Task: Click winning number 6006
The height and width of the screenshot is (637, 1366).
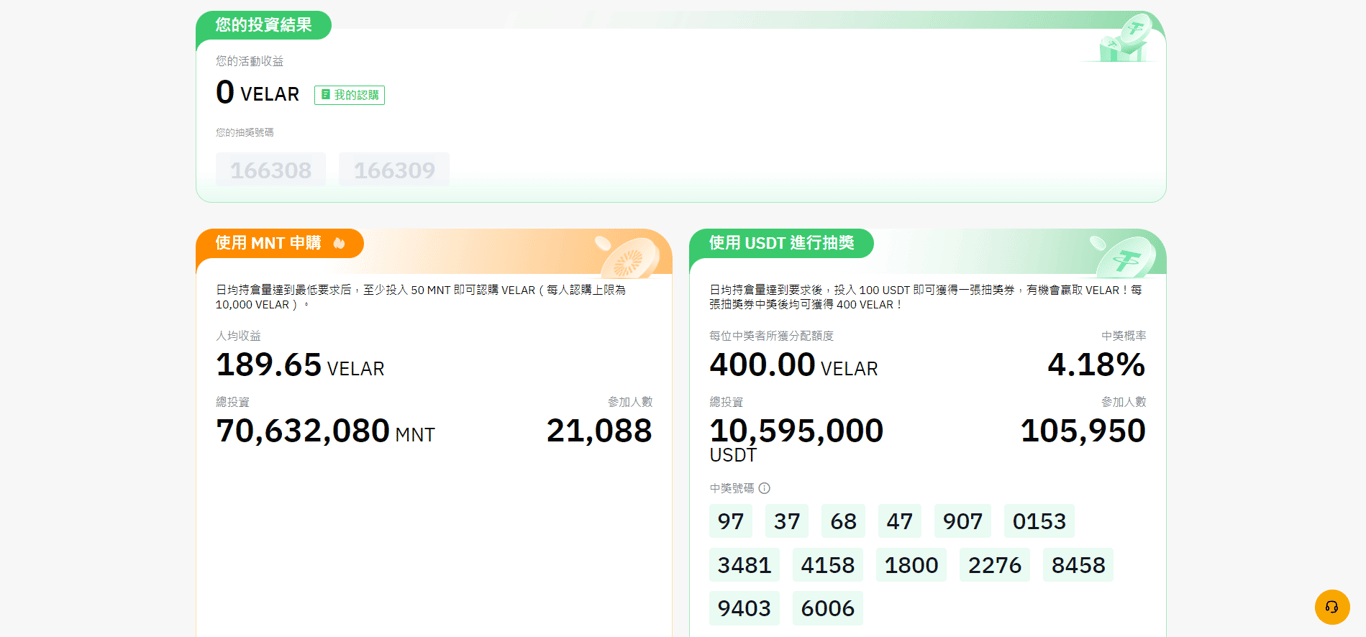Action: tap(828, 608)
